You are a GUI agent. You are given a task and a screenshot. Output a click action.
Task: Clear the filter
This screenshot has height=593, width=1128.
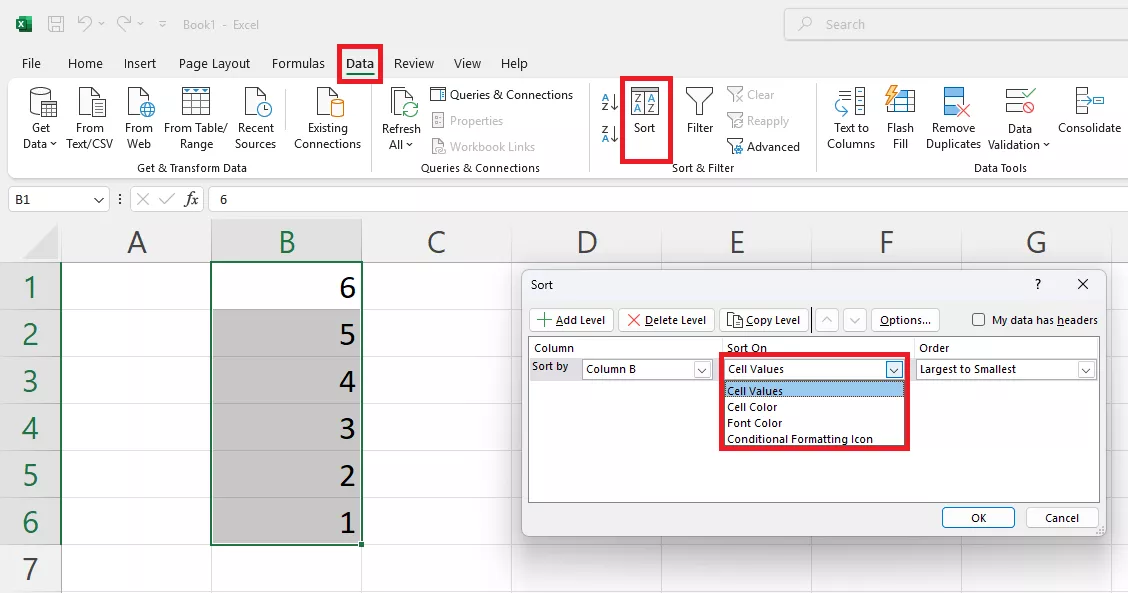point(751,95)
